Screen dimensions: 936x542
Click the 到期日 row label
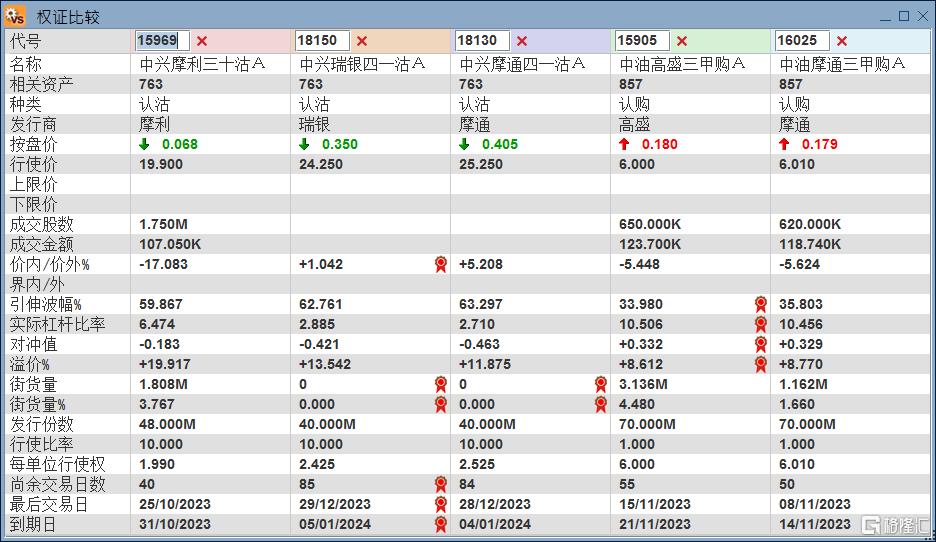[33, 524]
